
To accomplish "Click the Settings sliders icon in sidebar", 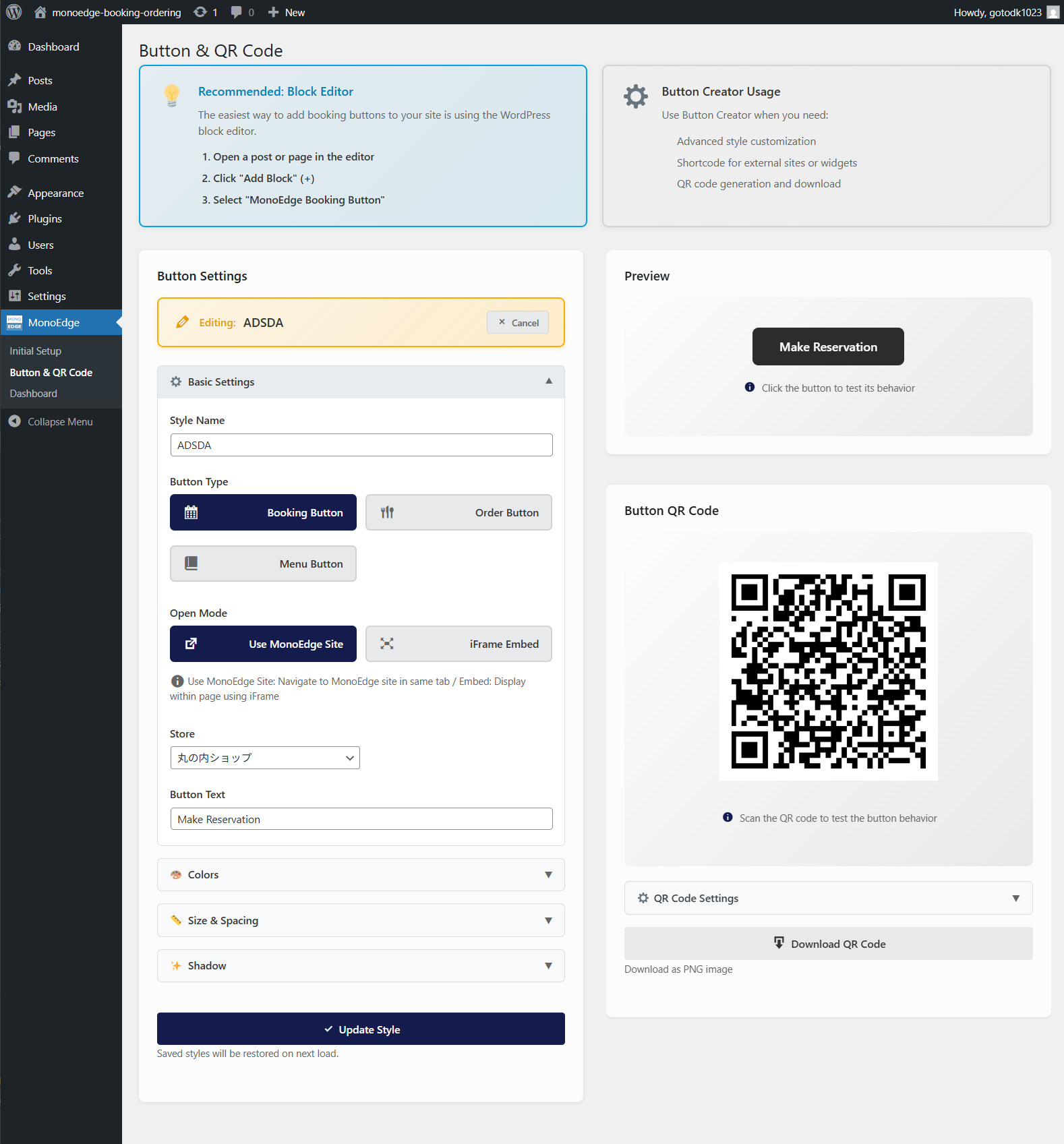I will pos(15,296).
